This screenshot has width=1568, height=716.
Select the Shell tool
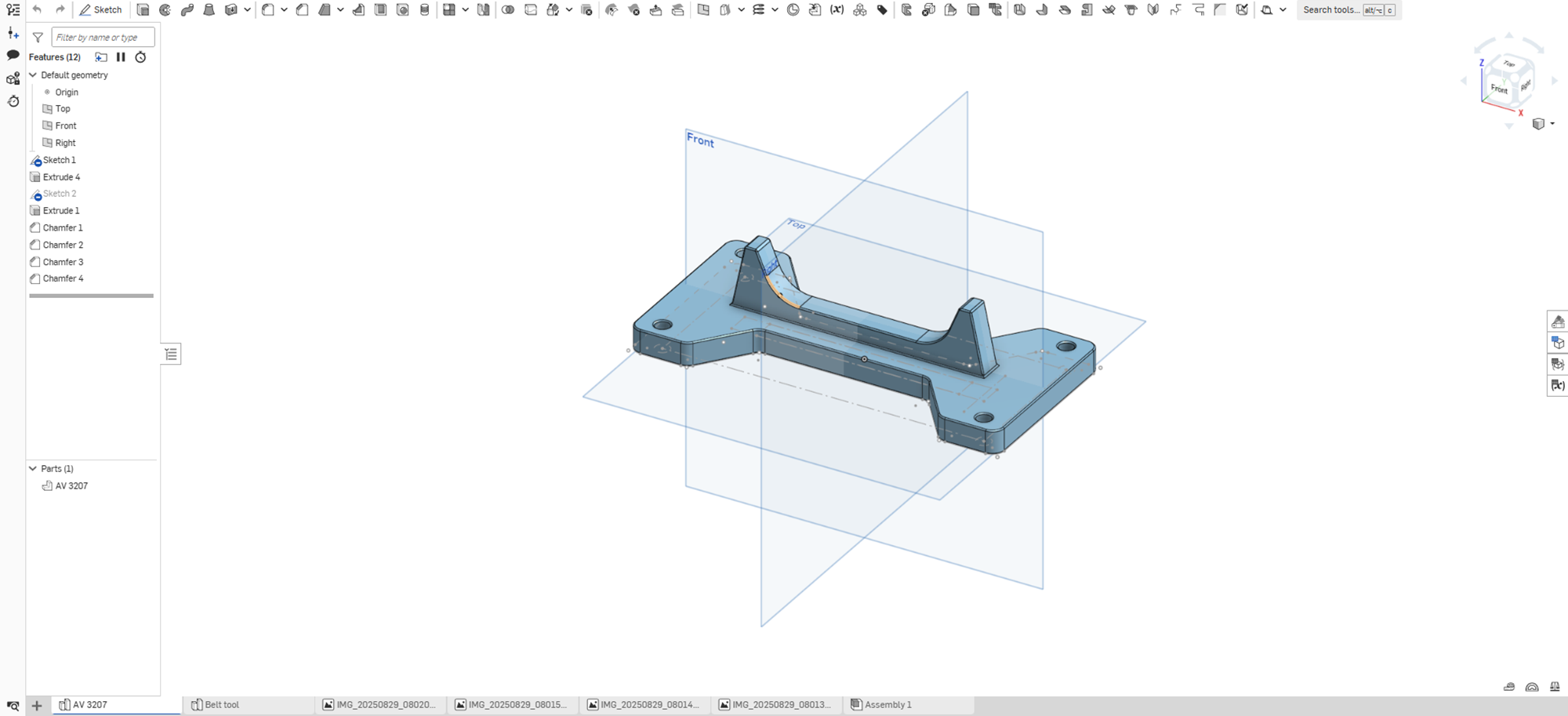click(x=380, y=10)
